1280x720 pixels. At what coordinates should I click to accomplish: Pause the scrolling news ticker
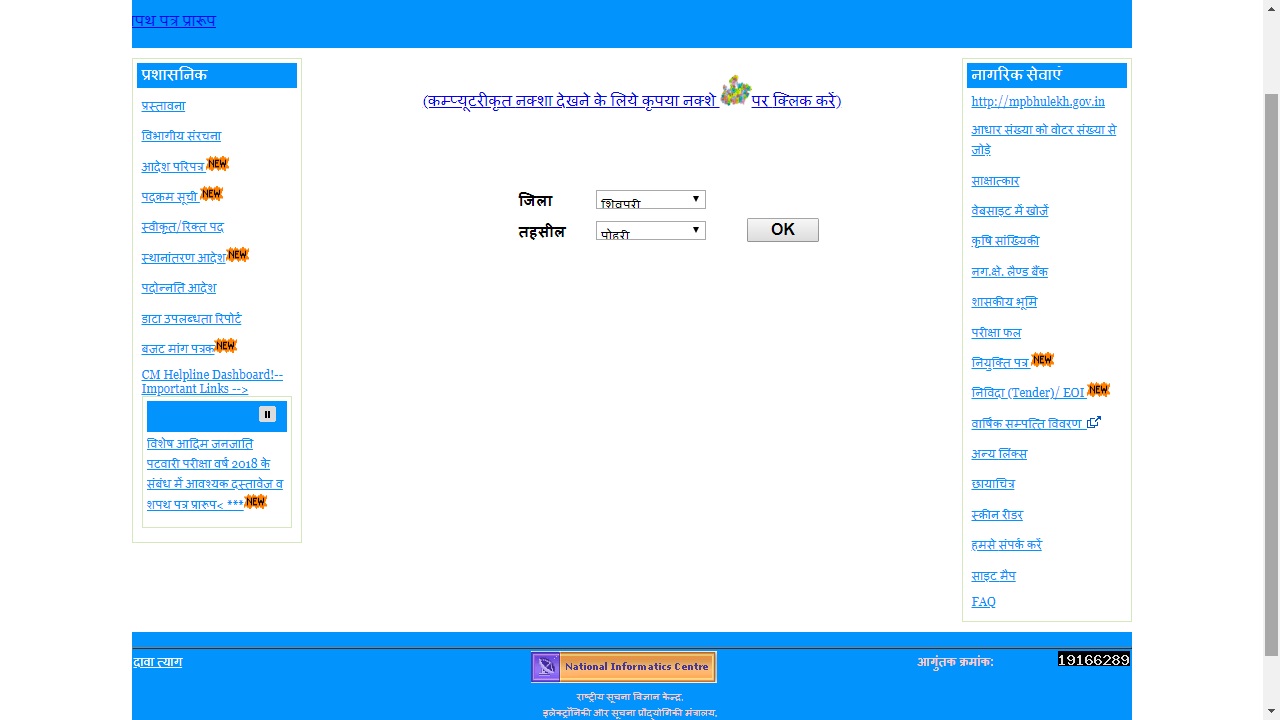[x=267, y=414]
